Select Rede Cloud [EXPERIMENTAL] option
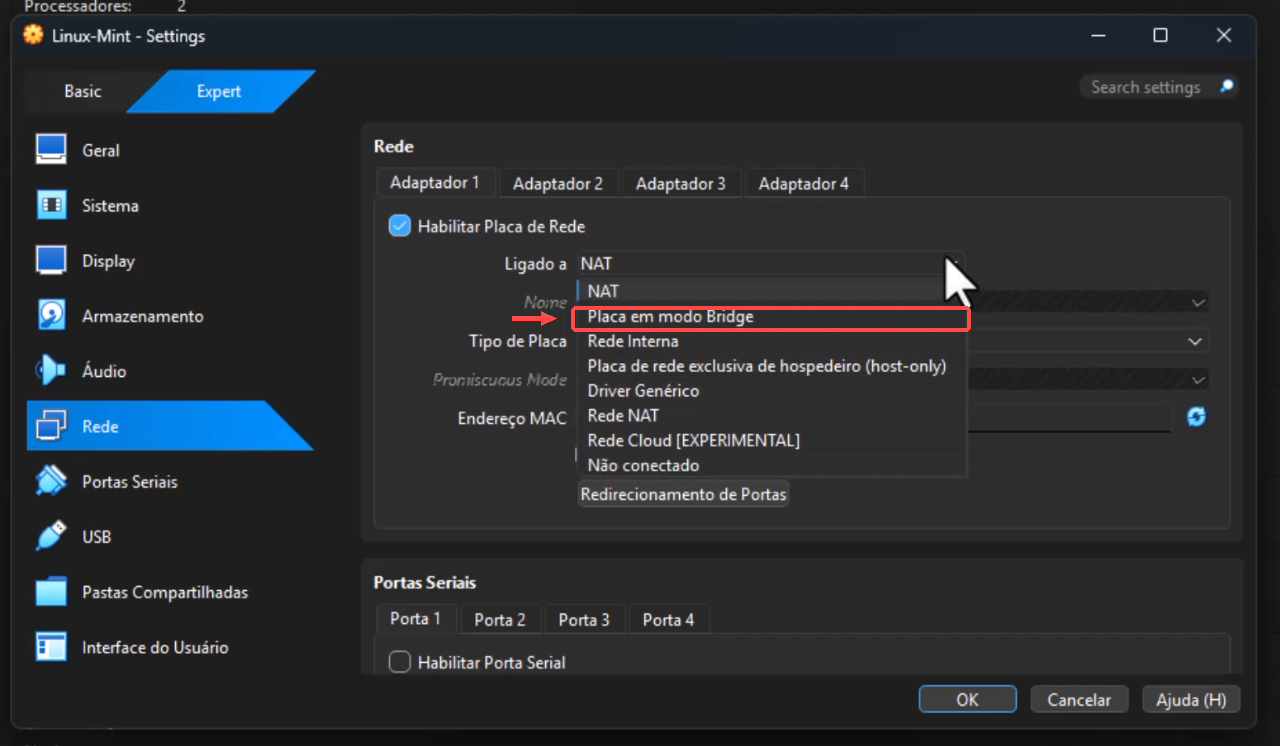 tap(771, 440)
